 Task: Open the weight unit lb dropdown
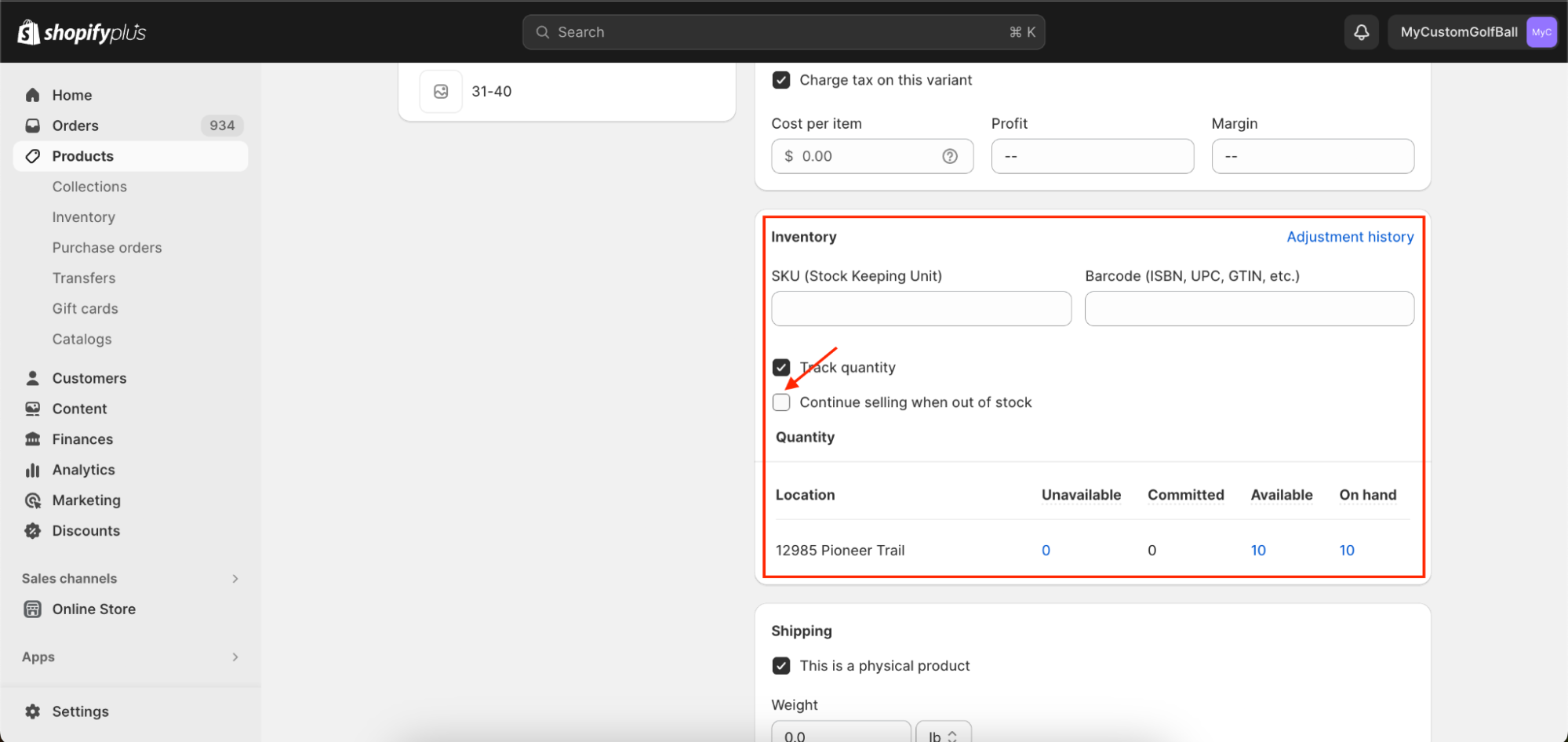943,735
